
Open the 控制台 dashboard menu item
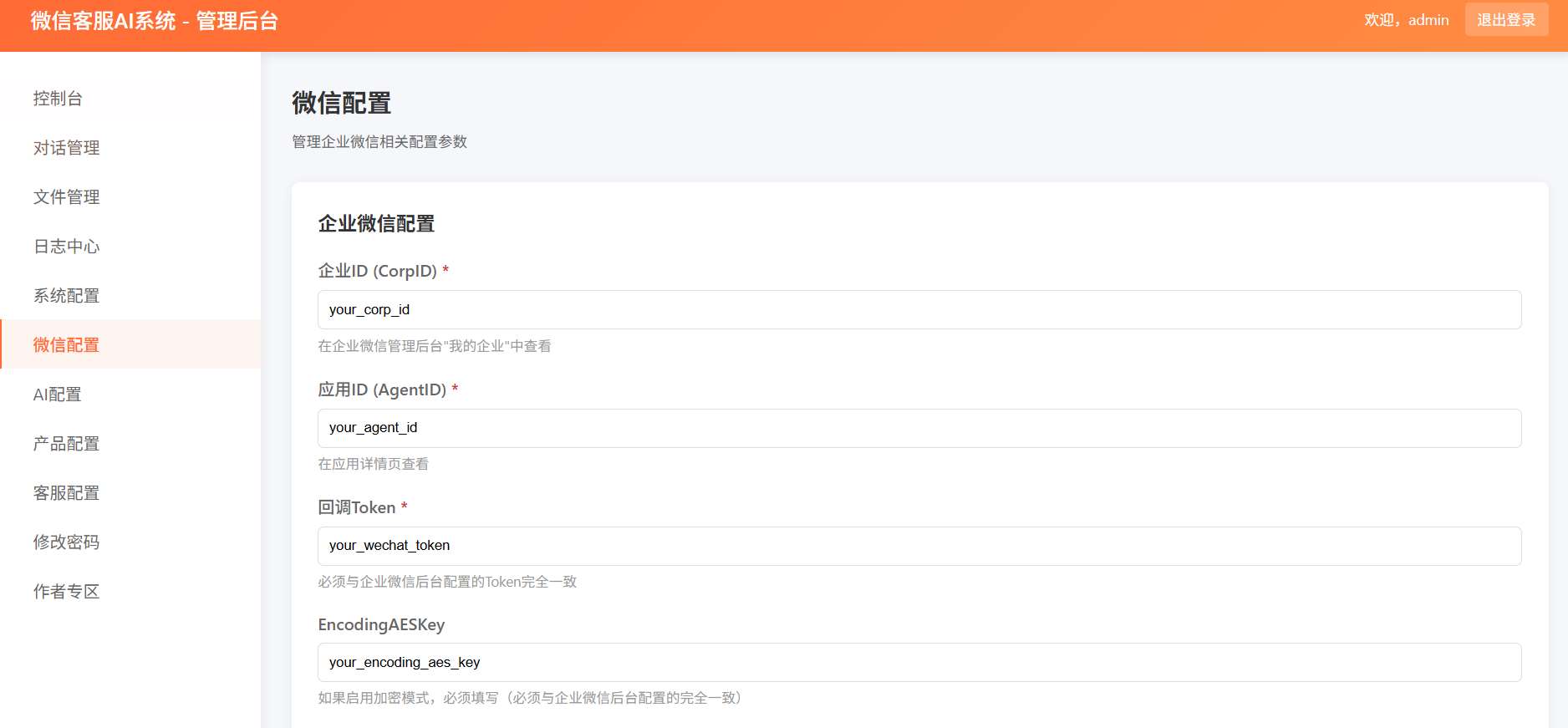click(x=58, y=99)
